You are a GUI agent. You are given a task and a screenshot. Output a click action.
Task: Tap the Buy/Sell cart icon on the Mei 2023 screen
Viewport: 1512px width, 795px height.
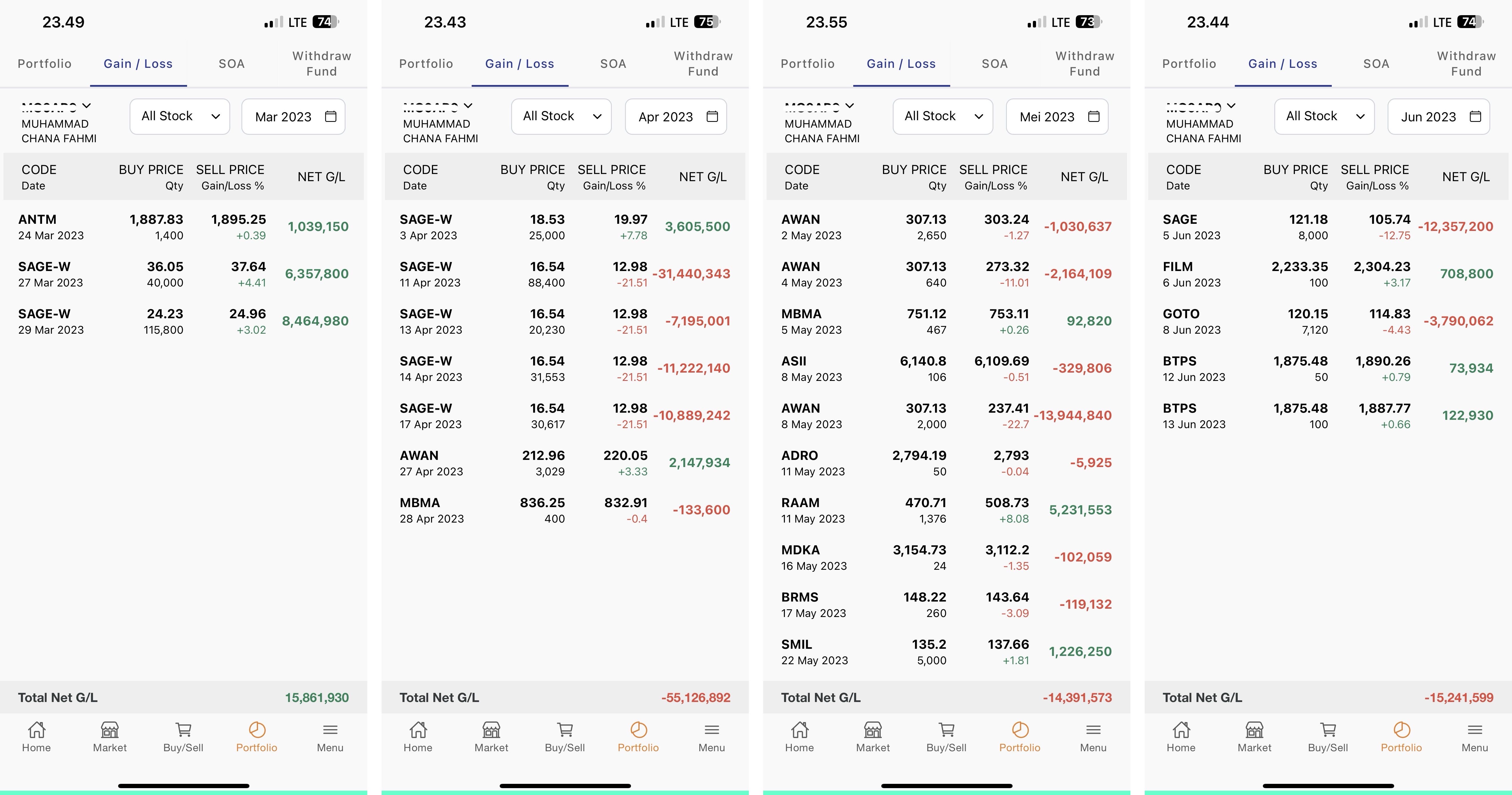click(946, 730)
